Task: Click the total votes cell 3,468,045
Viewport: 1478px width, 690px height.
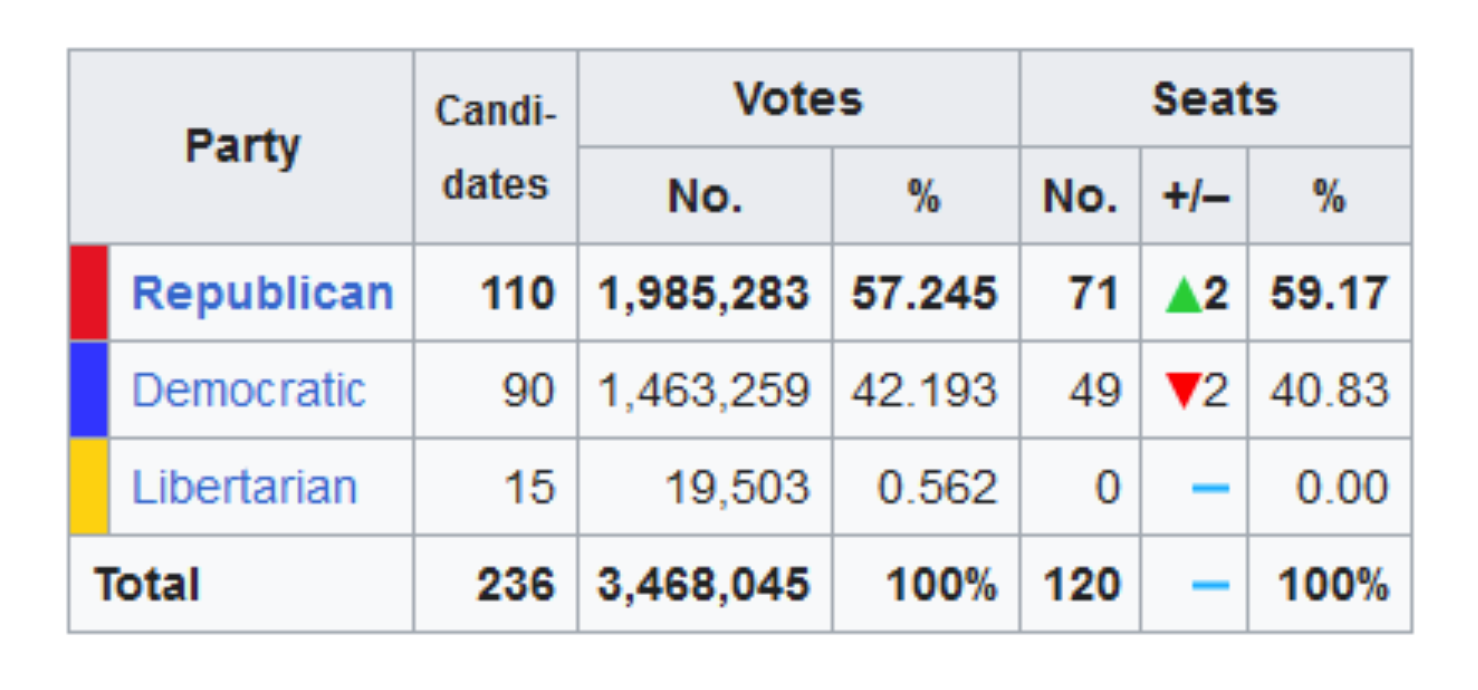Action: tap(704, 584)
